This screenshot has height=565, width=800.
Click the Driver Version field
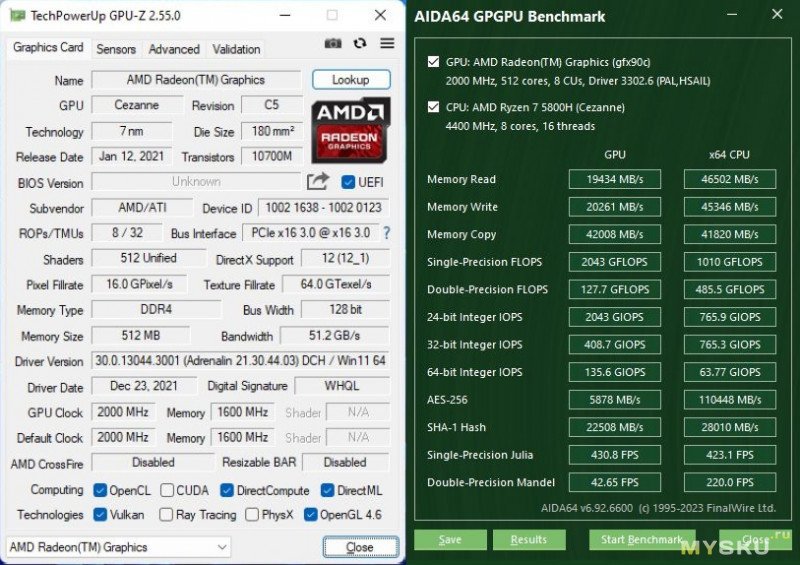tap(241, 361)
